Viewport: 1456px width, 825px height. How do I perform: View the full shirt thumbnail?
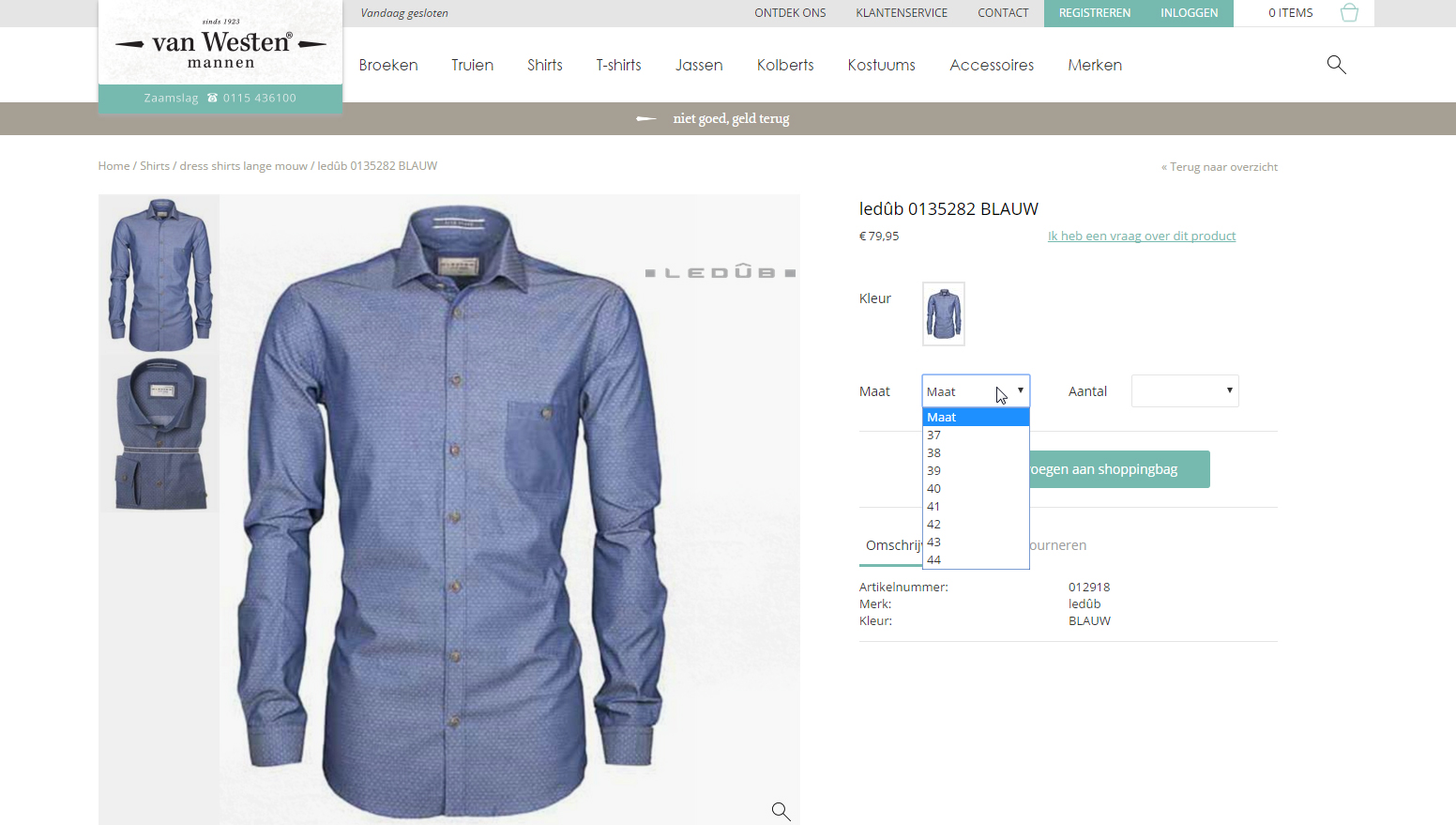pyautogui.click(x=160, y=274)
